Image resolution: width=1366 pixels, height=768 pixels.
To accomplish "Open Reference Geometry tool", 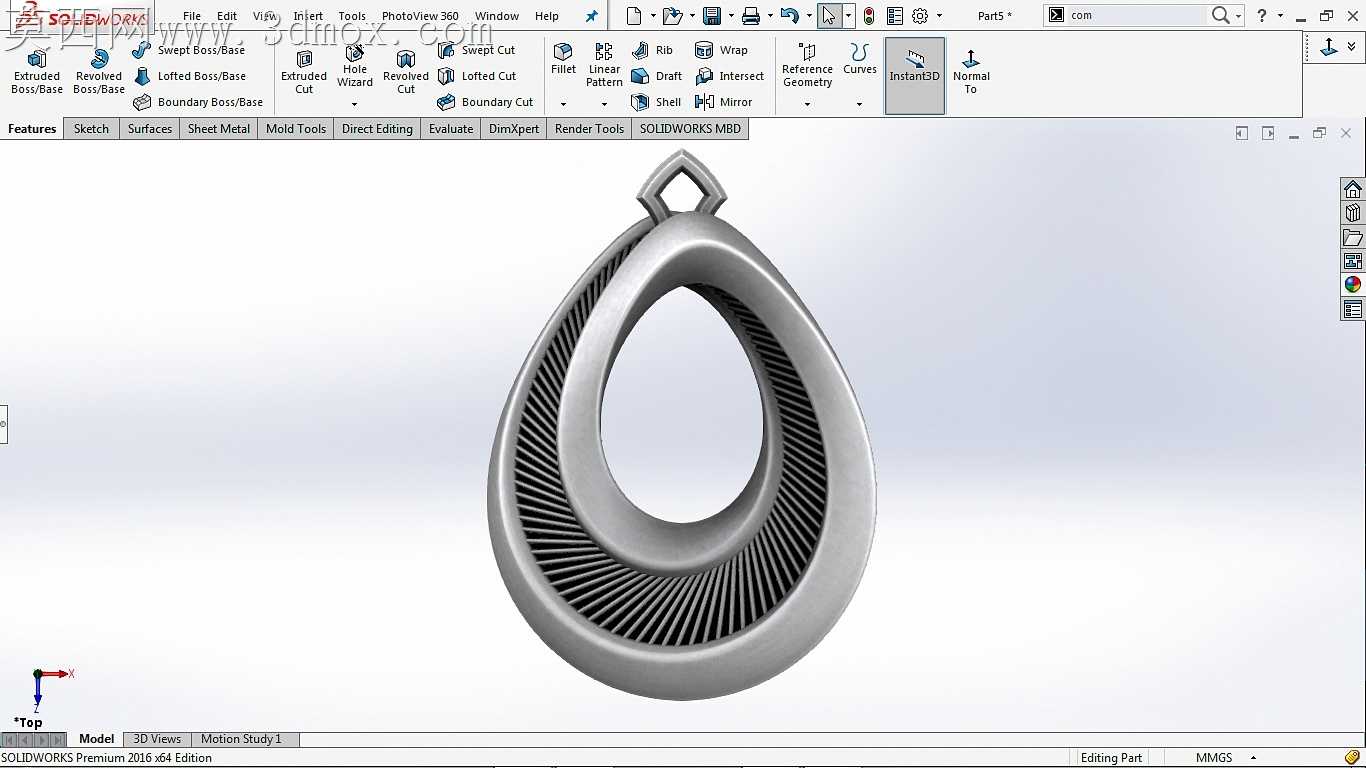I will (807, 65).
